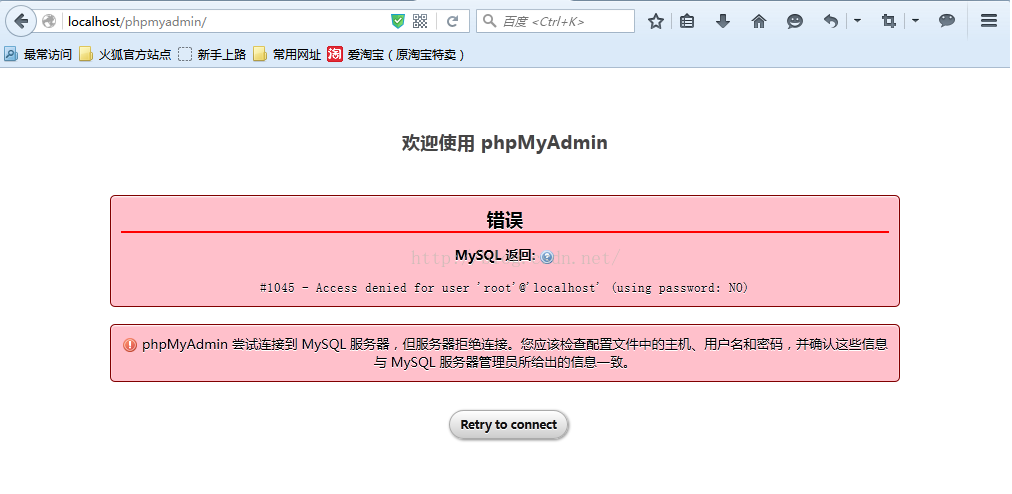Screen dimensions: 1012x494
Task: Open the bookmarks list icon
Action: [x=687, y=21]
